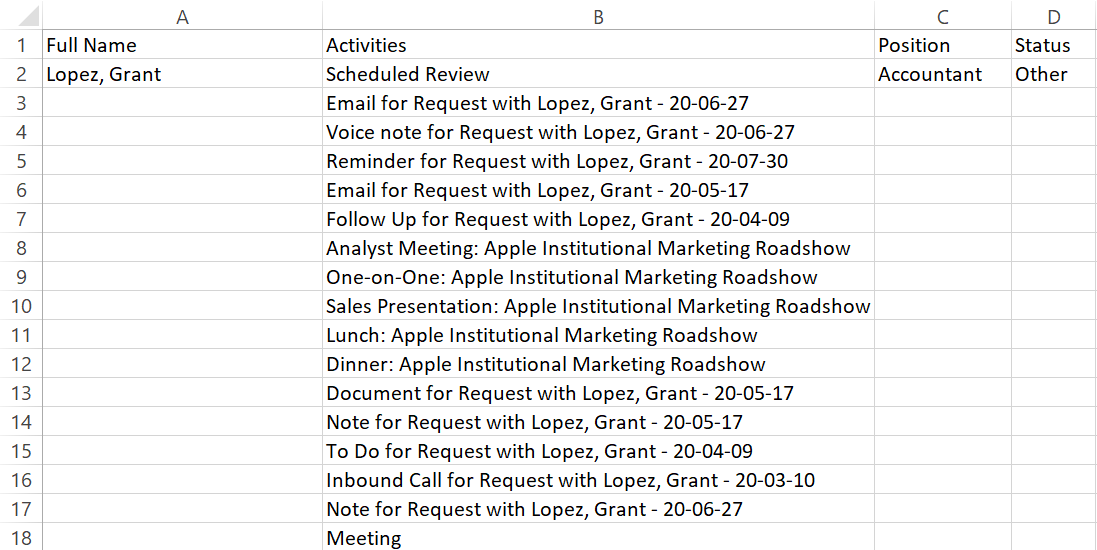Click the cell containing Lopez, Grant name
Image resolution: width=1097 pixels, height=550 pixels.
(x=182, y=74)
